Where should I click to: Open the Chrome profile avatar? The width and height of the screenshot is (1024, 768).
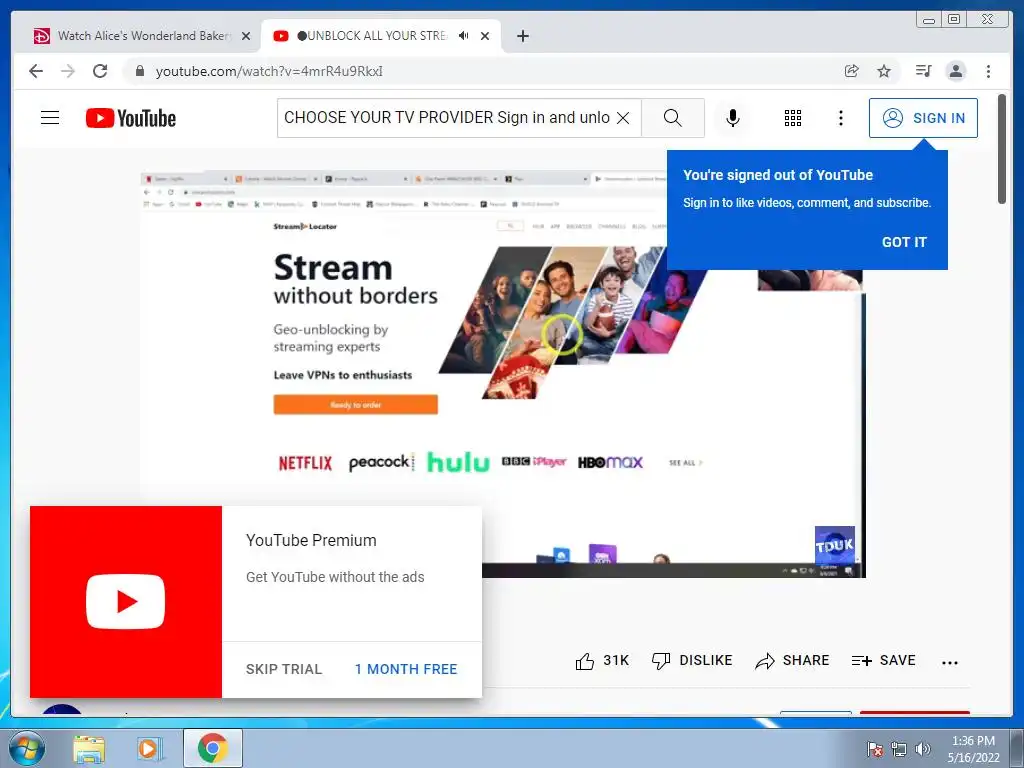pyautogui.click(x=955, y=71)
